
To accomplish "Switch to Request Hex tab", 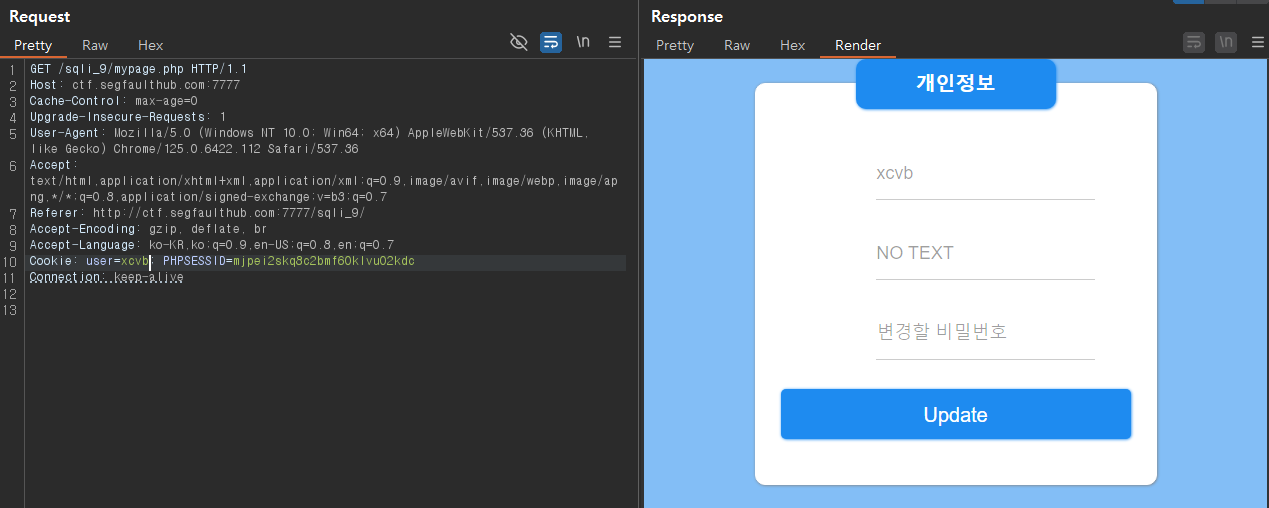I will click(x=150, y=45).
